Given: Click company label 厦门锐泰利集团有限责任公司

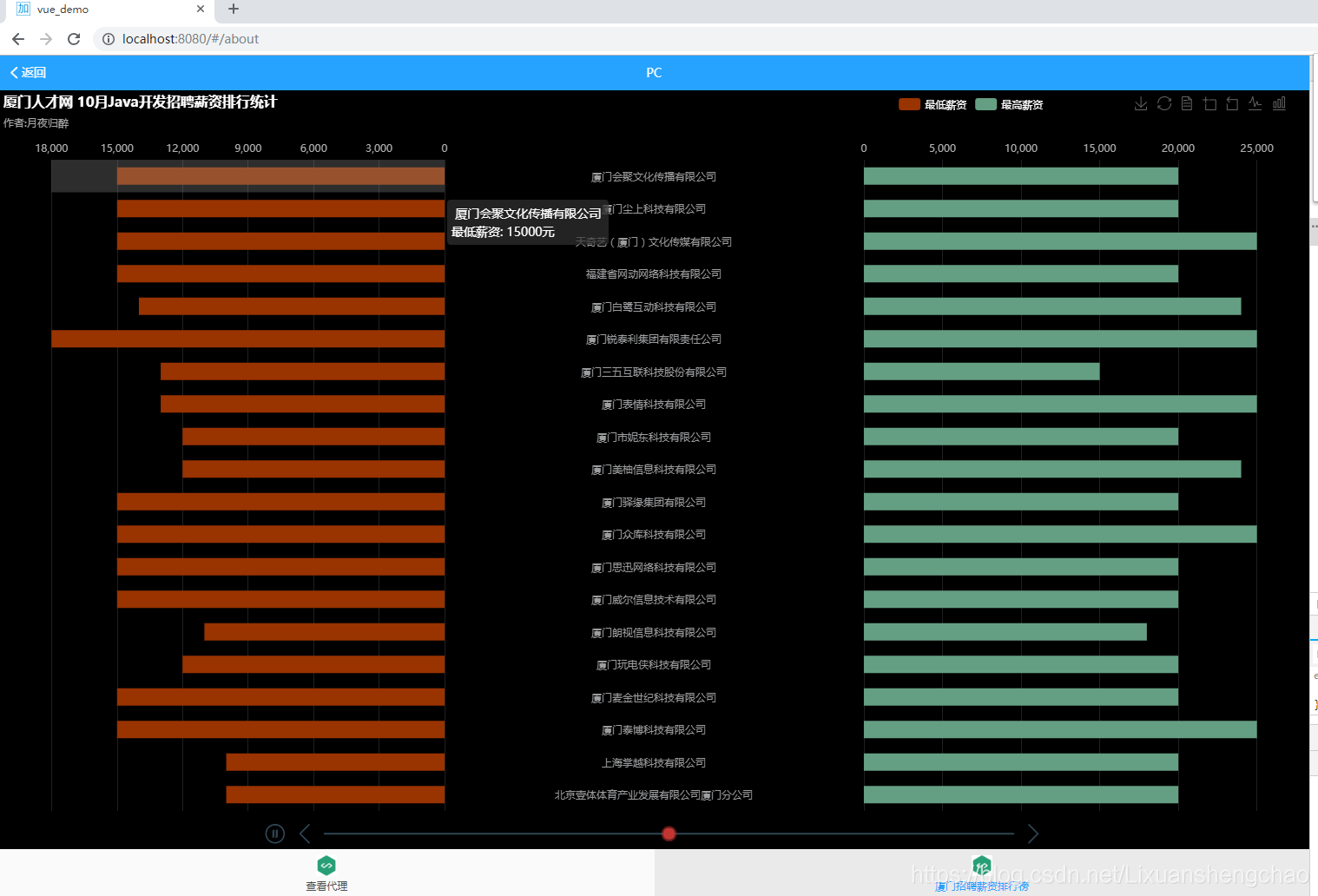Looking at the screenshot, I should [654, 339].
